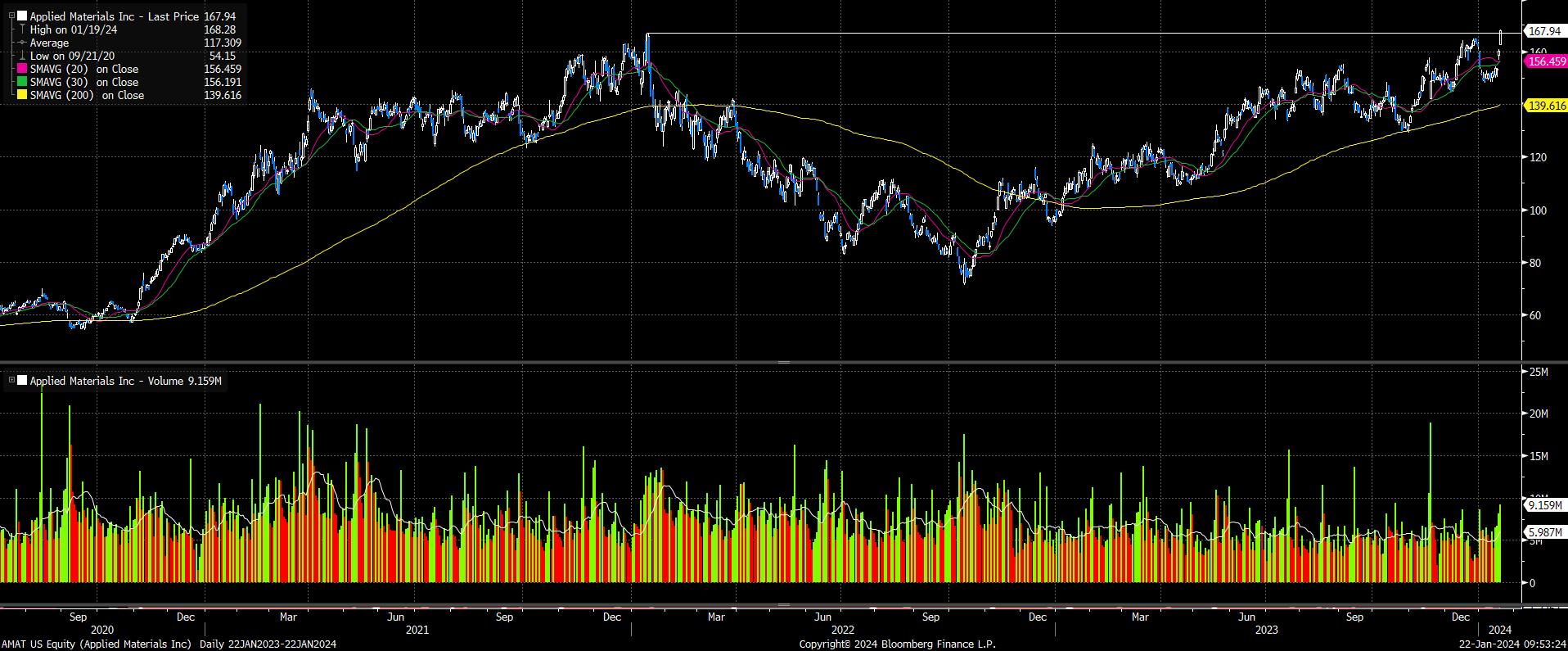Collapse the Applied Materials price legend tree

(x=11, y=16)
